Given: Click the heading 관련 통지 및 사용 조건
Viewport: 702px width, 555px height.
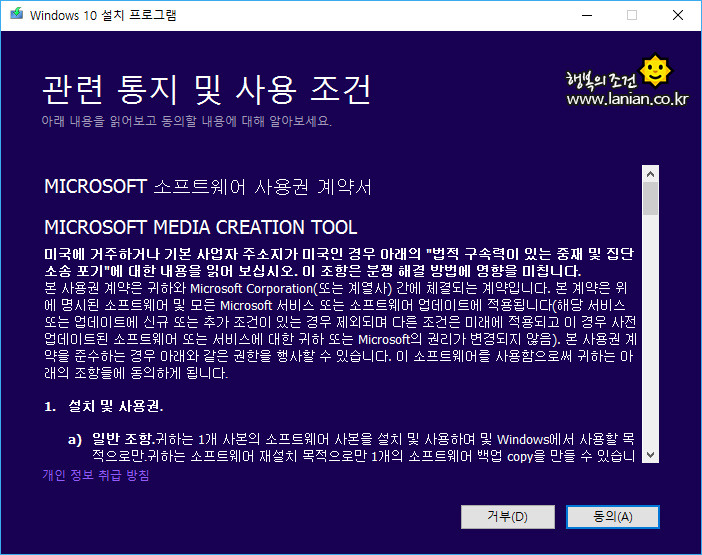Looking at the screenshot, I should click(x=207, y=90).
